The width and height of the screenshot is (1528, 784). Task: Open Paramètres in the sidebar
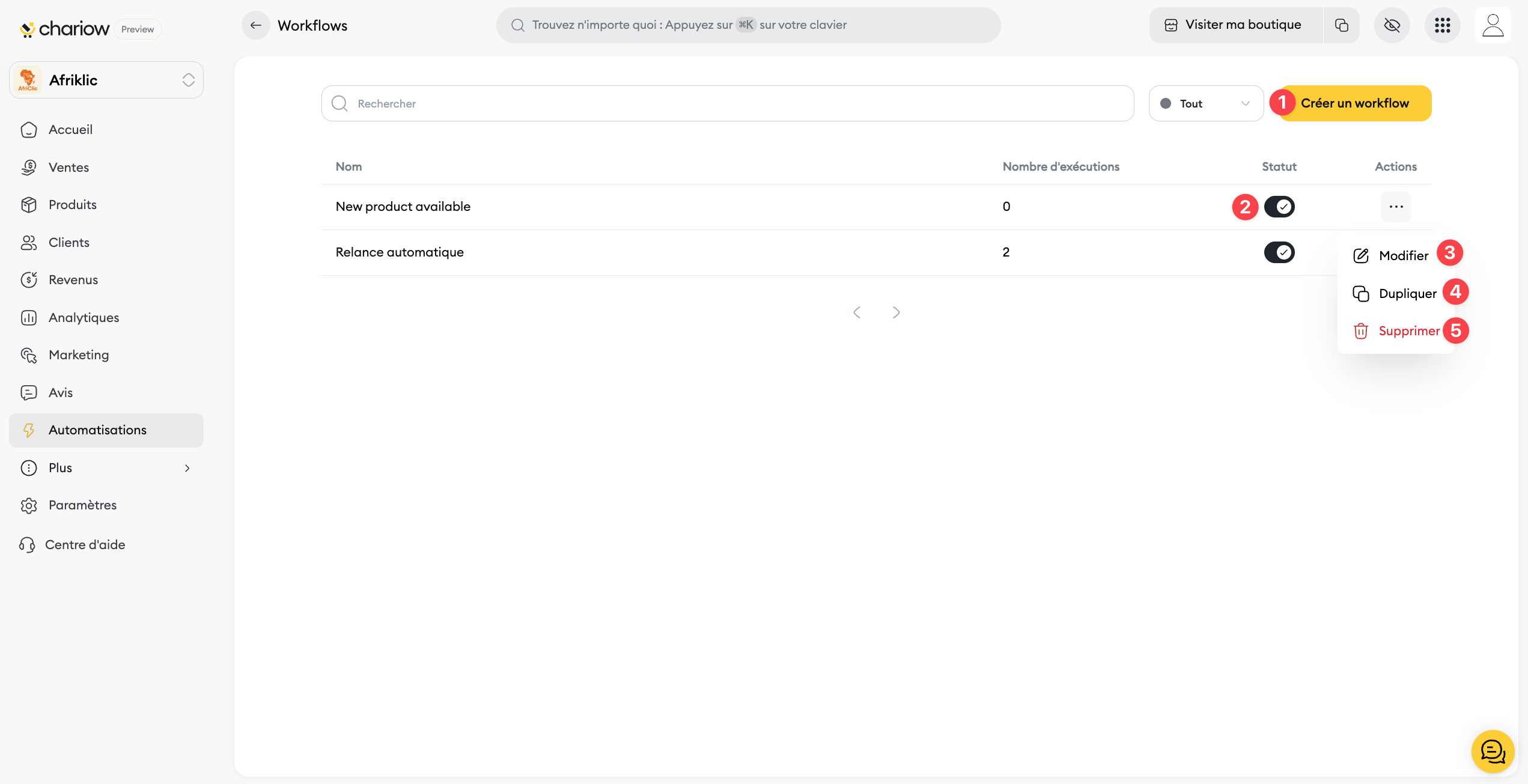click(82, 505)
